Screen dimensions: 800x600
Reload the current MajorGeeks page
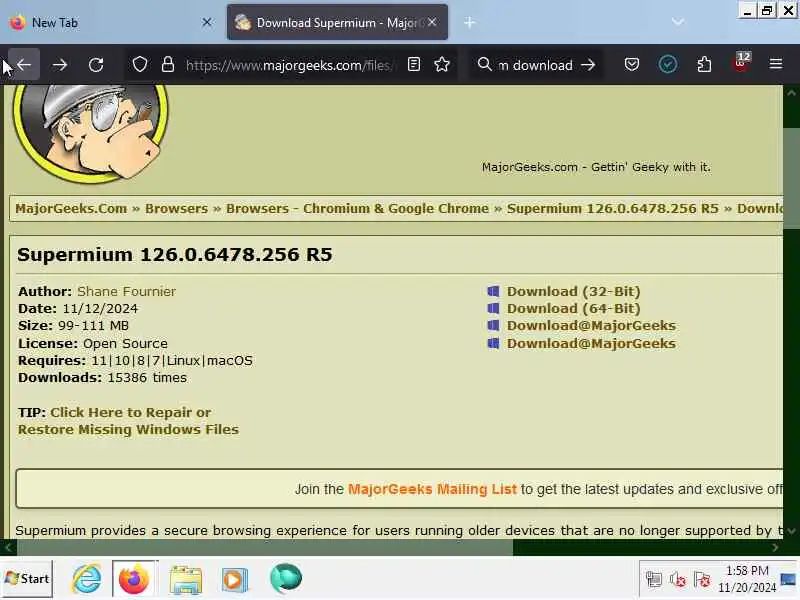[x=96, y=65]
